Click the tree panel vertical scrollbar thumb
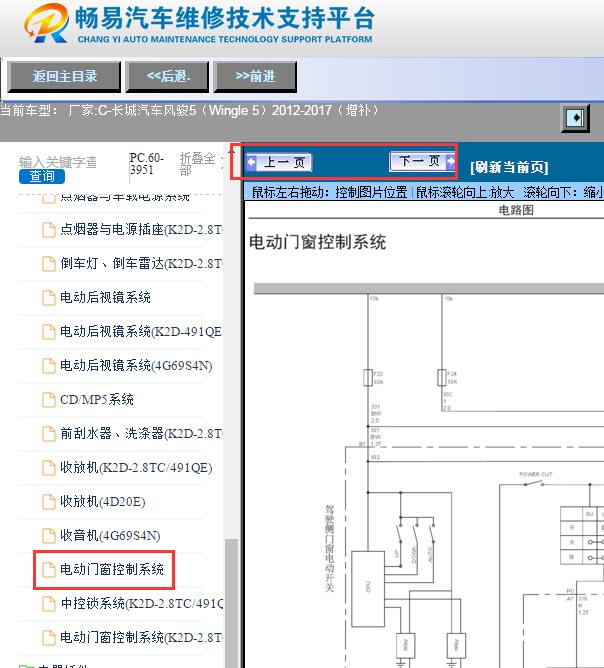The height and width of the screenshot is (668, 604). pos(231,603)
